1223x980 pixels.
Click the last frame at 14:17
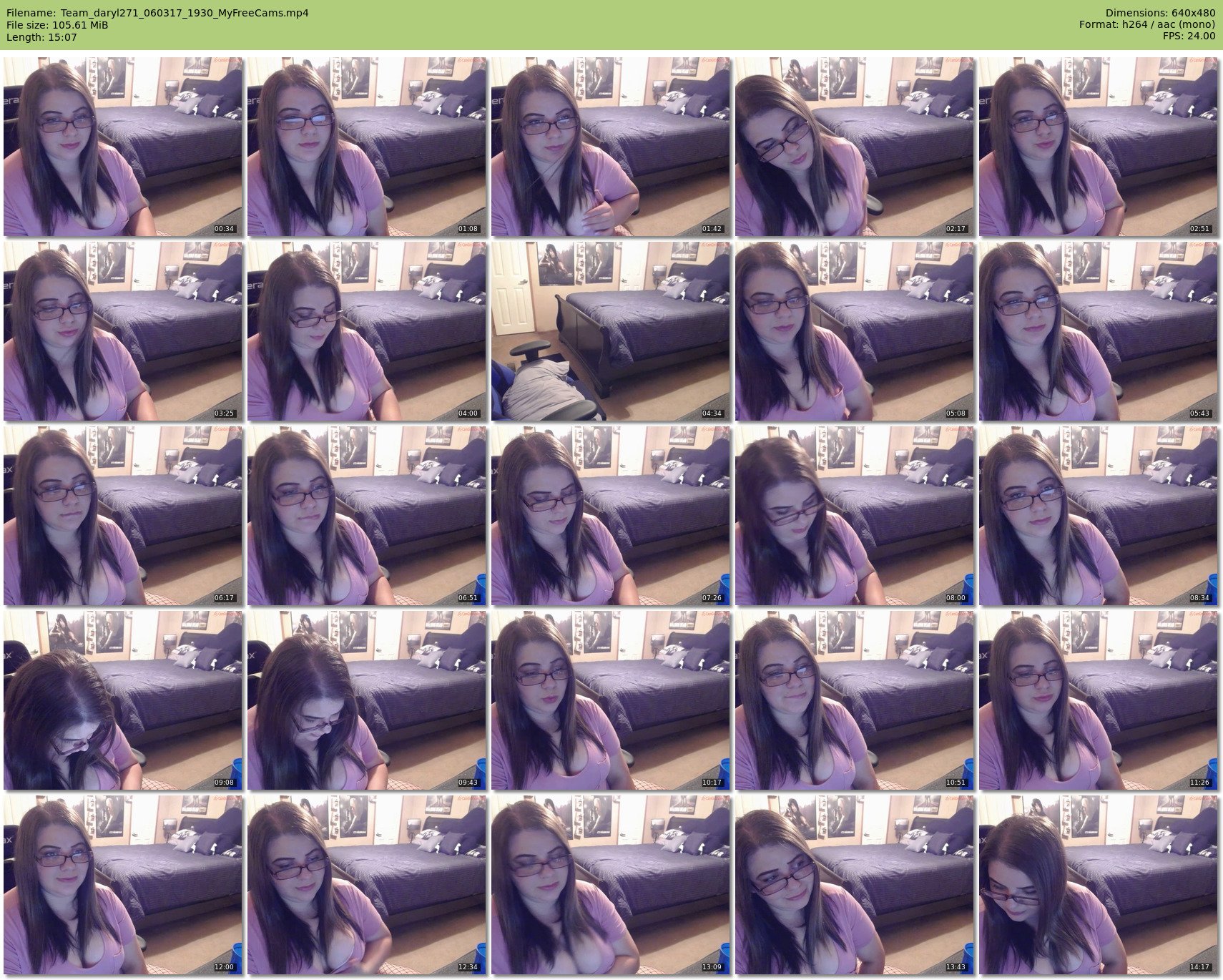(1099, 885)
